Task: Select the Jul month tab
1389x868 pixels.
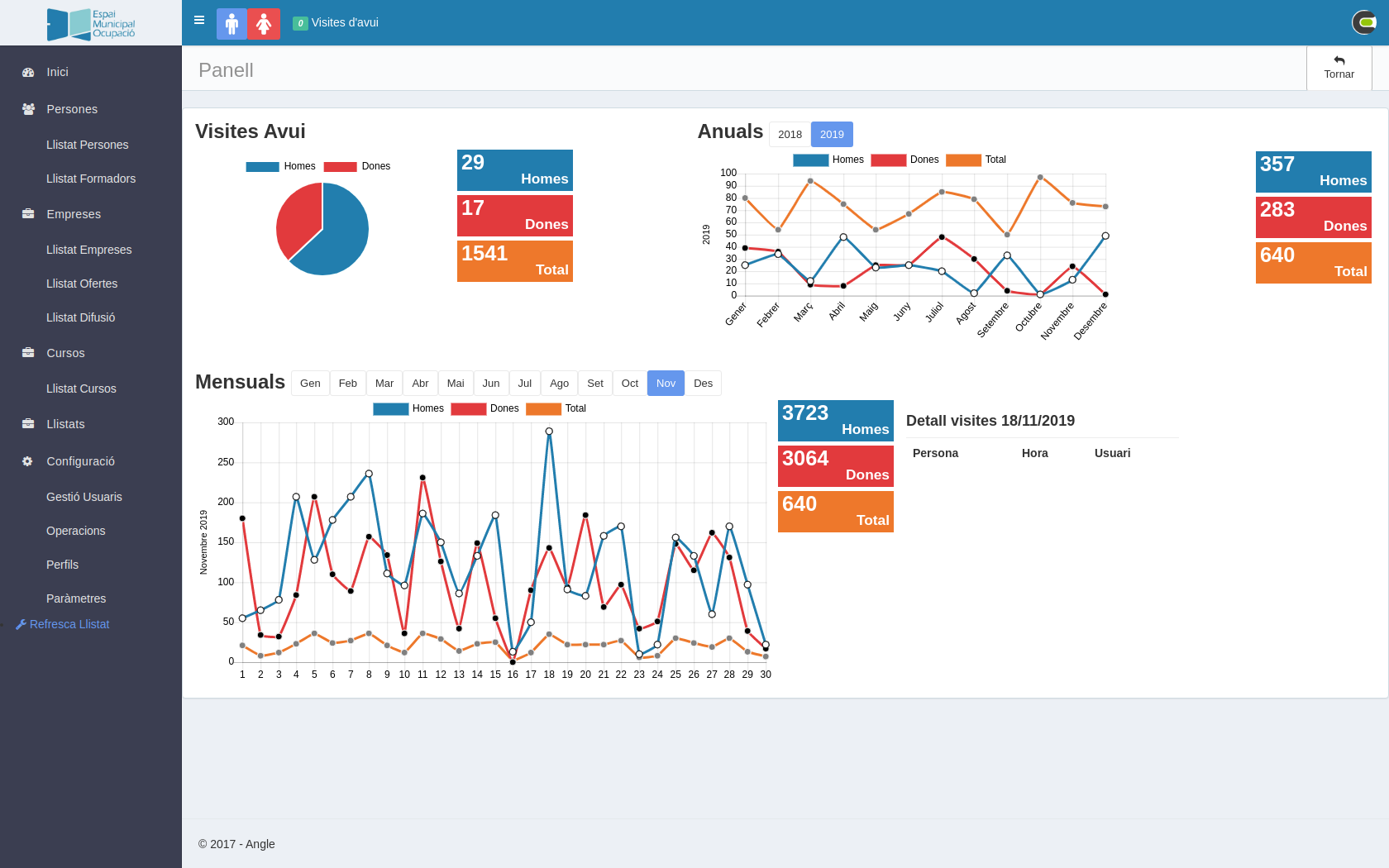Action: pyautogui.click(x=525, y=384)
